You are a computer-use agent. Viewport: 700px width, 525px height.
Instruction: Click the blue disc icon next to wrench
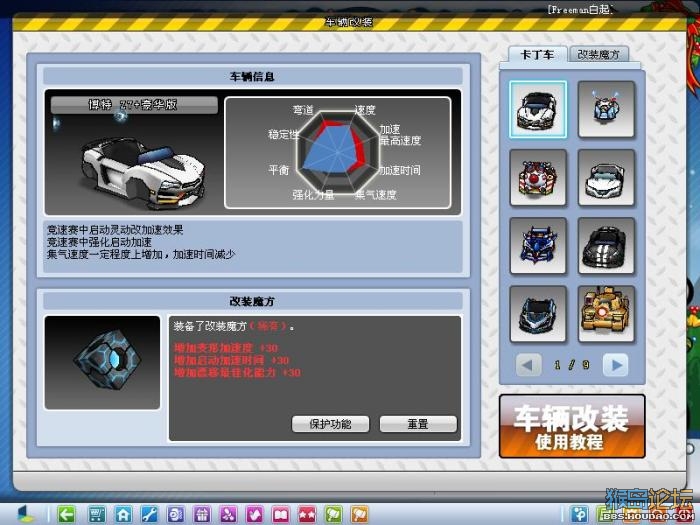click(175, 514)
